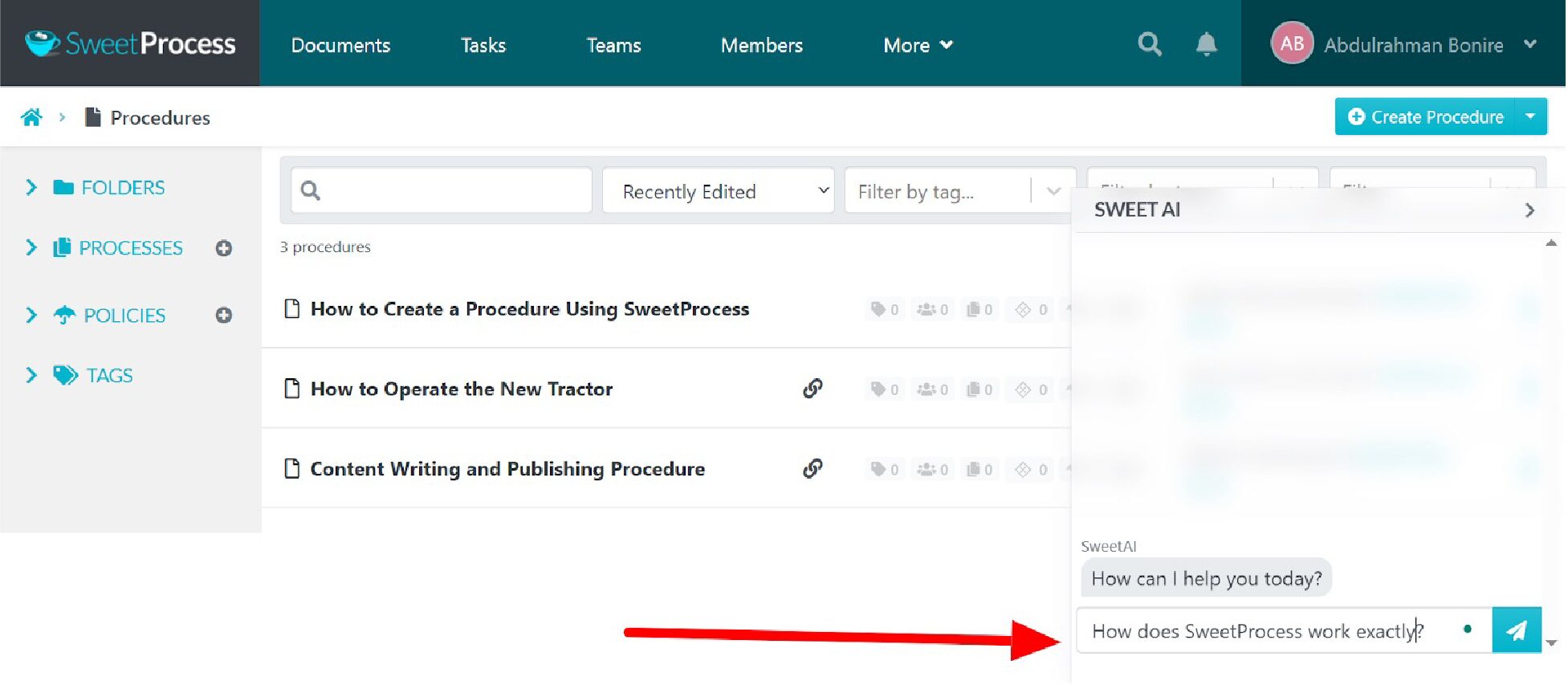The width and height of the screenshot is (1568, 685).
Task: Click the Processes documents icon
Action: point(62,247)
